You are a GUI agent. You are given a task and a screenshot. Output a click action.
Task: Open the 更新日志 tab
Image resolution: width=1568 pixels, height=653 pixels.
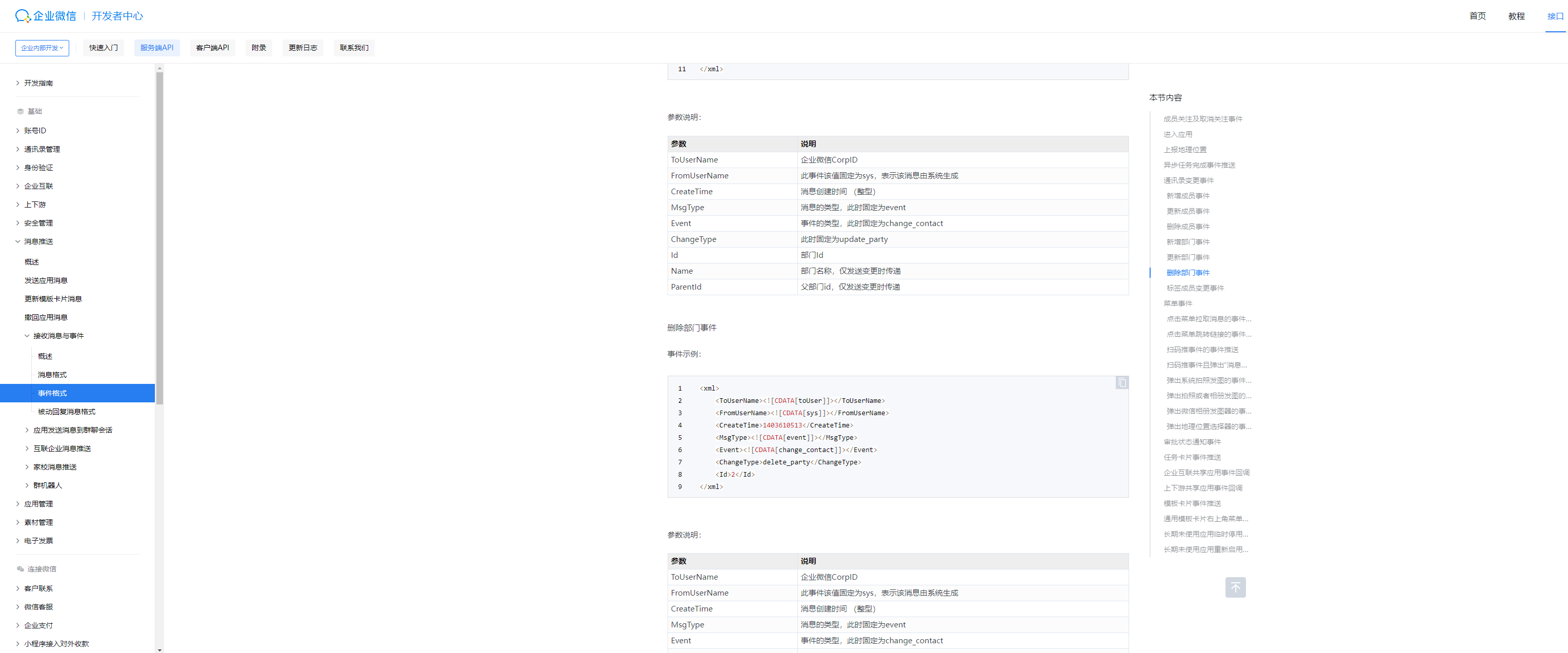point(303,48)
